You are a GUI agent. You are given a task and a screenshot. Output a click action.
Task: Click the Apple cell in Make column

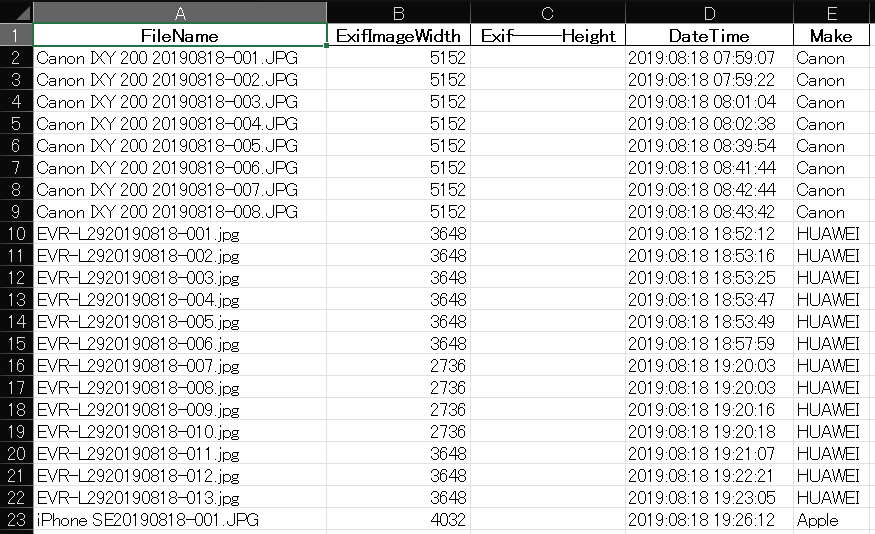[x=818, y=520]
